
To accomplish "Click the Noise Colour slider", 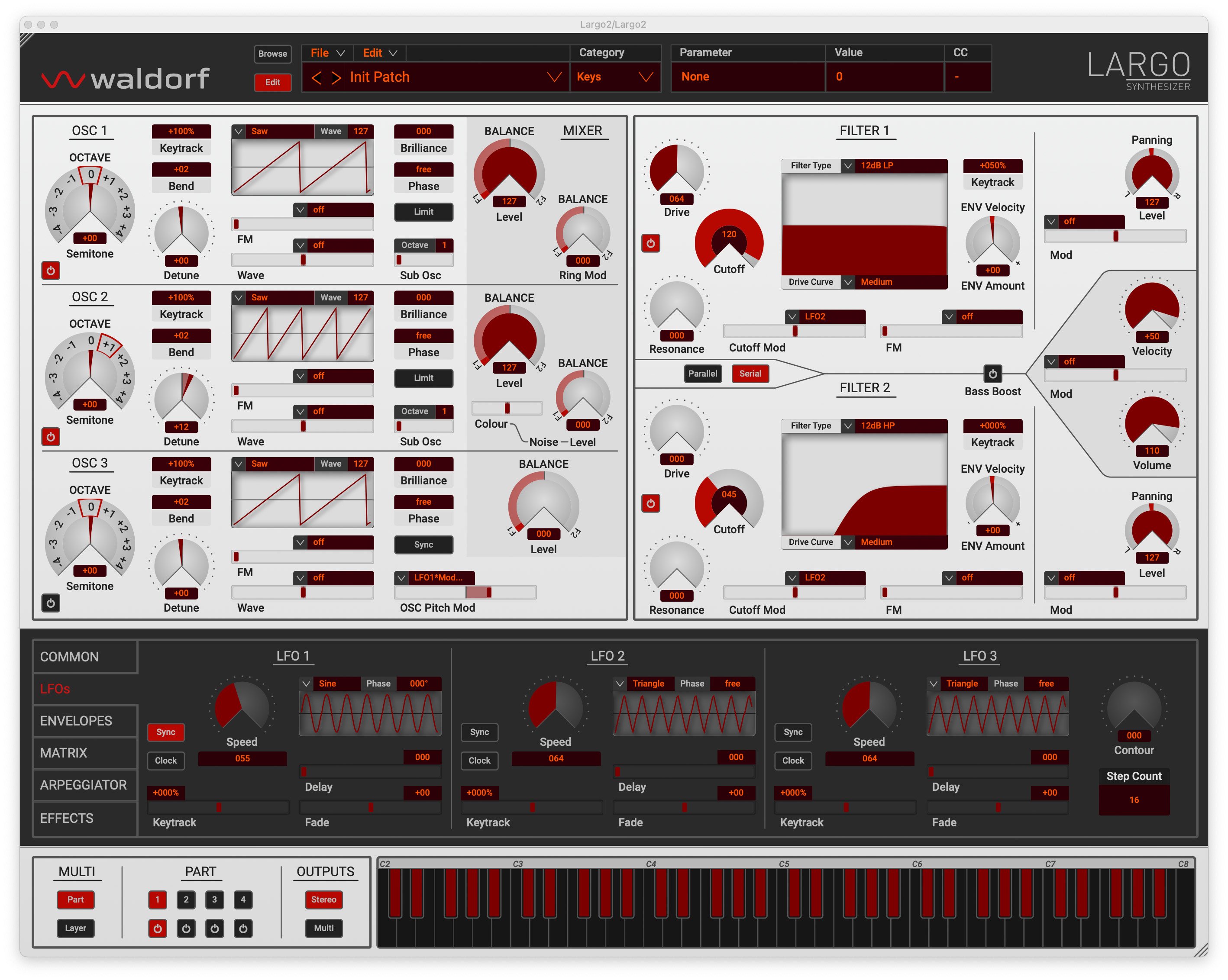I will (x=506, y=408).
